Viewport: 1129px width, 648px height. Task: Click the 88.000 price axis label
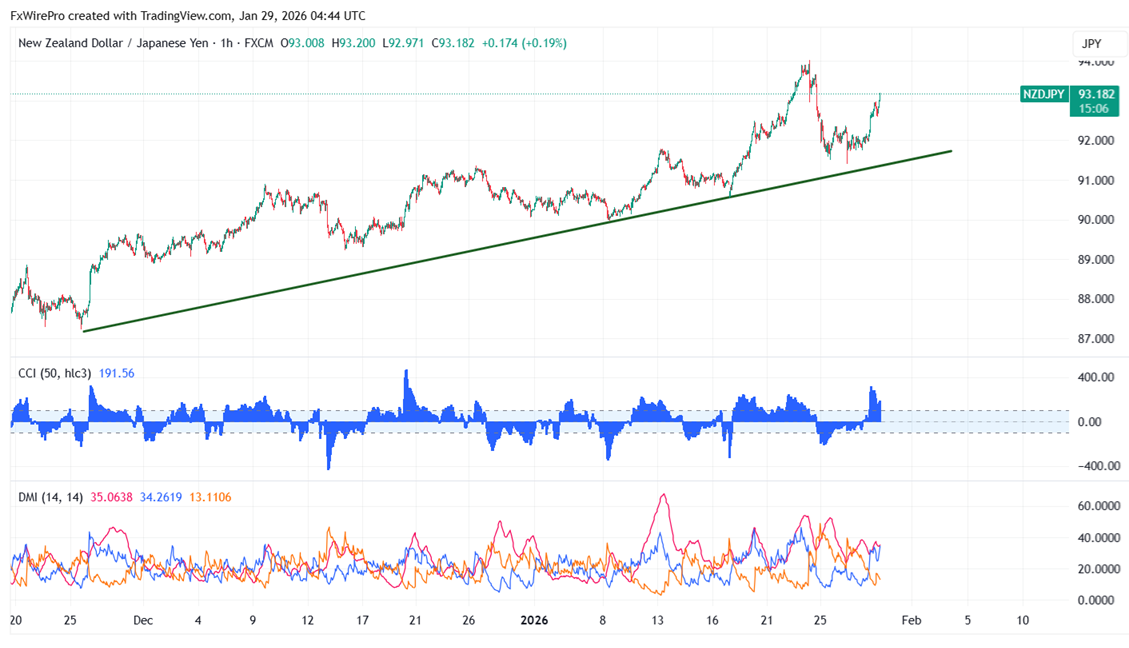1095,299
